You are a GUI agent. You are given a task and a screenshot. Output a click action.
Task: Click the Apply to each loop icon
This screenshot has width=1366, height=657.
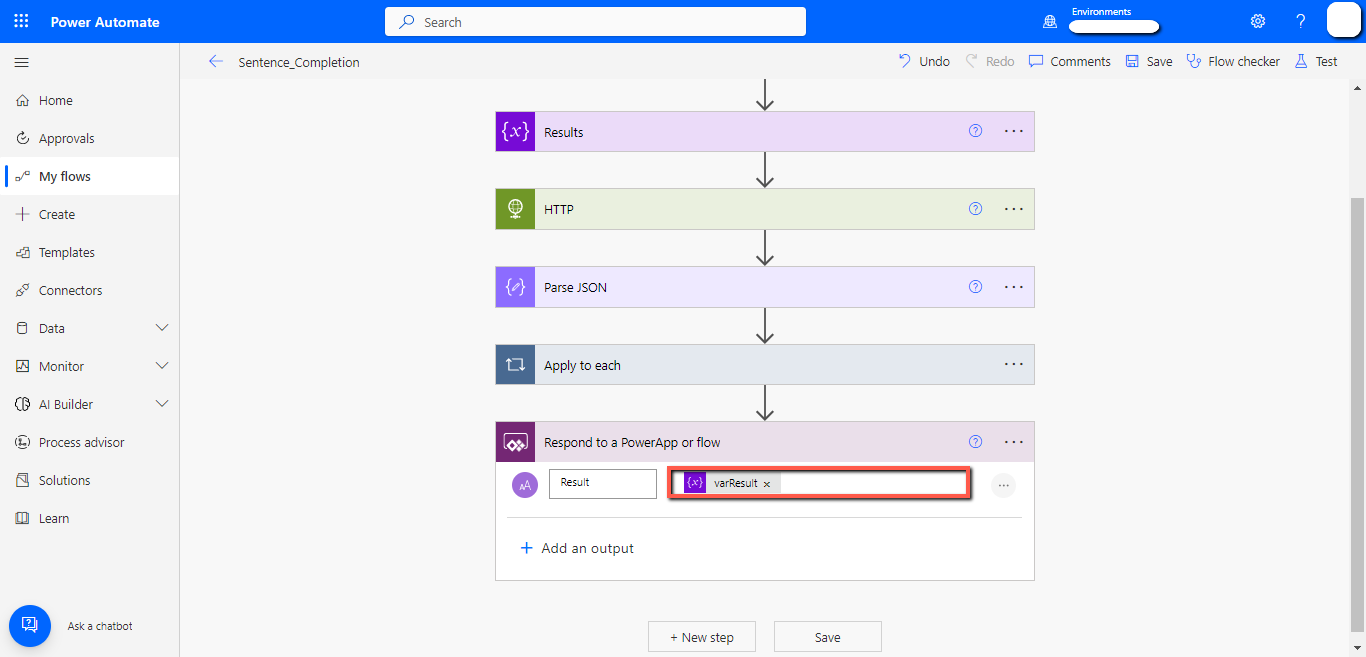[x=514, y=364]
